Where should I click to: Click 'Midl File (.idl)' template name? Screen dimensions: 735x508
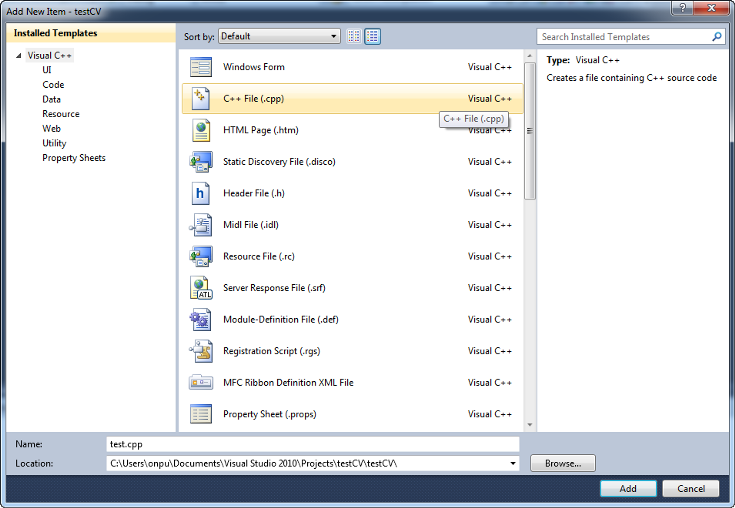point(251,224)
